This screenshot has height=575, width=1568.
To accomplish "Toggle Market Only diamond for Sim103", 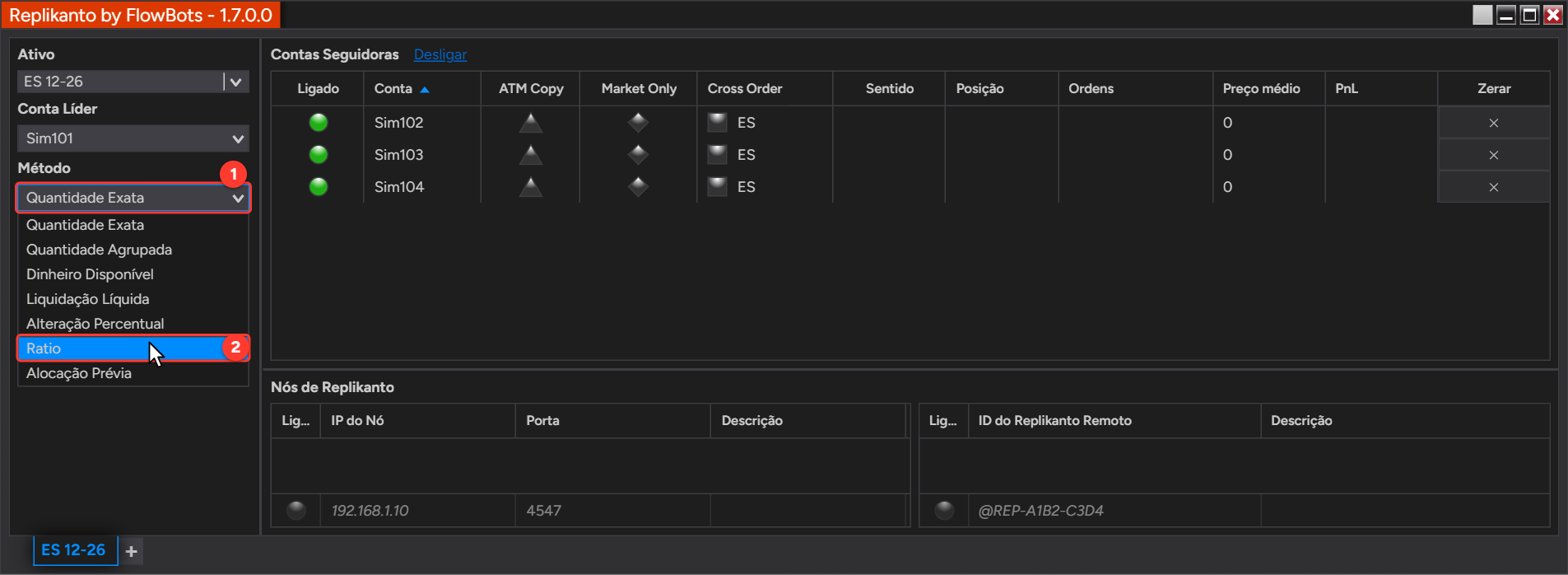I will 638,155.
